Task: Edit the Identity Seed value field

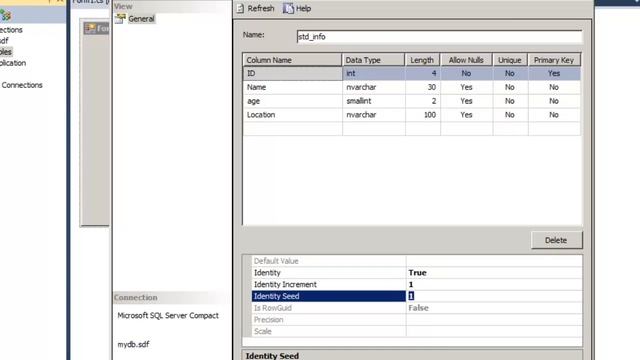Action: pos(494,296)
